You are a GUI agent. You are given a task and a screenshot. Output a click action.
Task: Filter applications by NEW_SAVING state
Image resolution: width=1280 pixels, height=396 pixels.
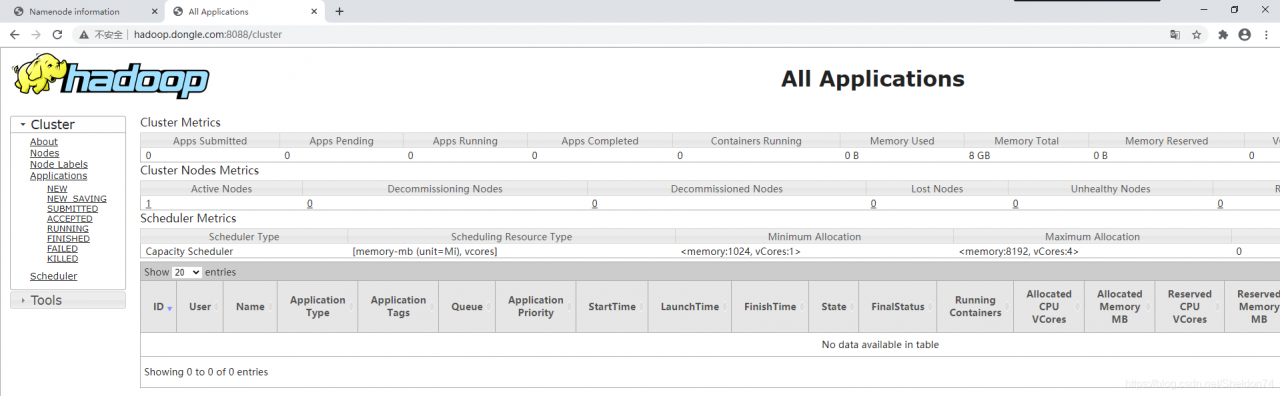pos(77,198)
